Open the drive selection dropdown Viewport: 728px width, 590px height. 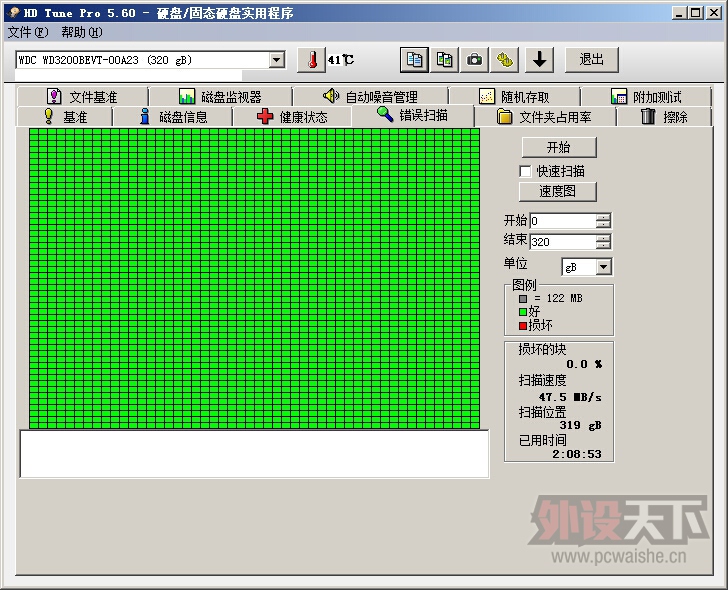[277, 60]
